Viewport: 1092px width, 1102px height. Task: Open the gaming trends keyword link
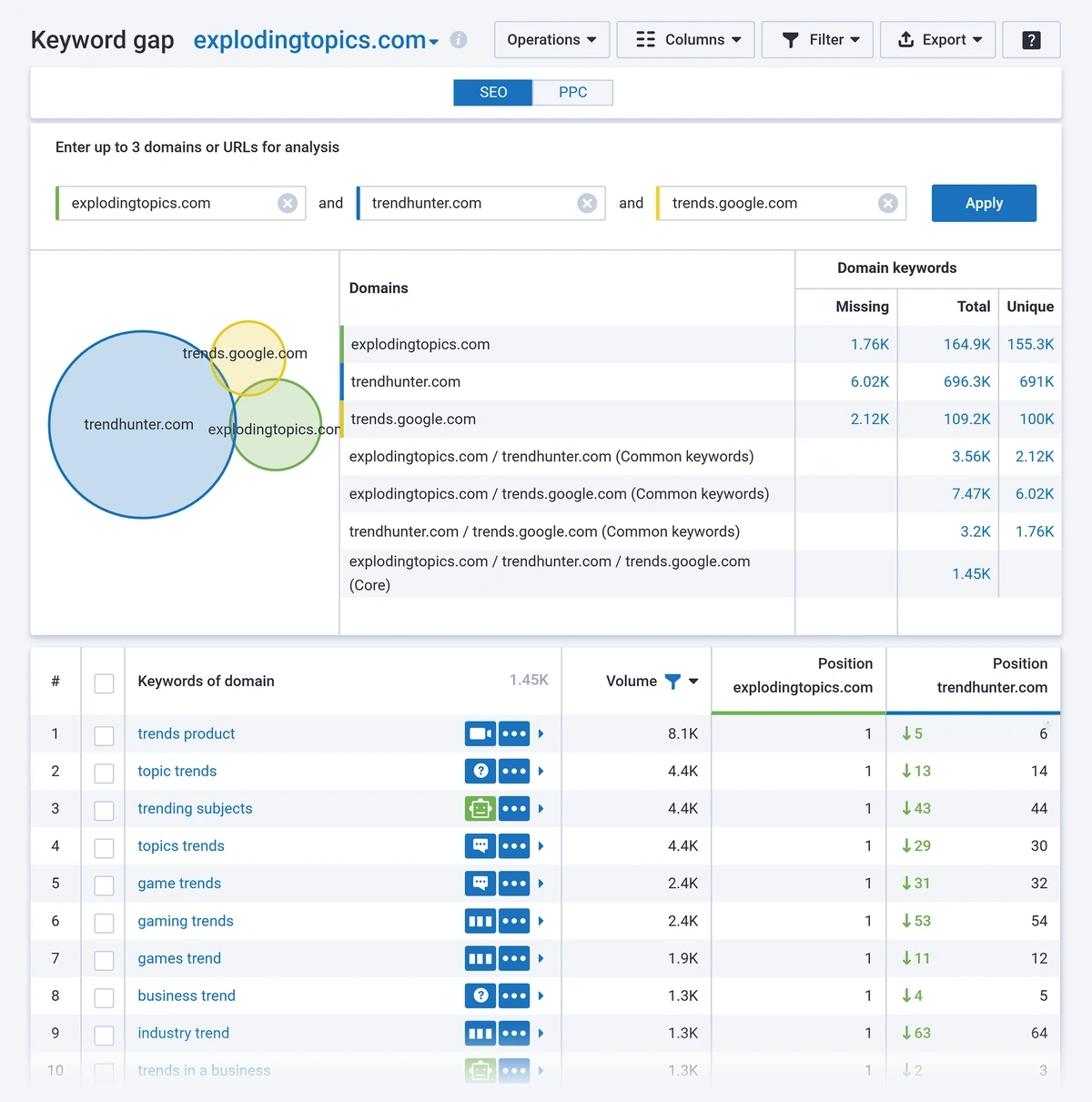[186, 921]
